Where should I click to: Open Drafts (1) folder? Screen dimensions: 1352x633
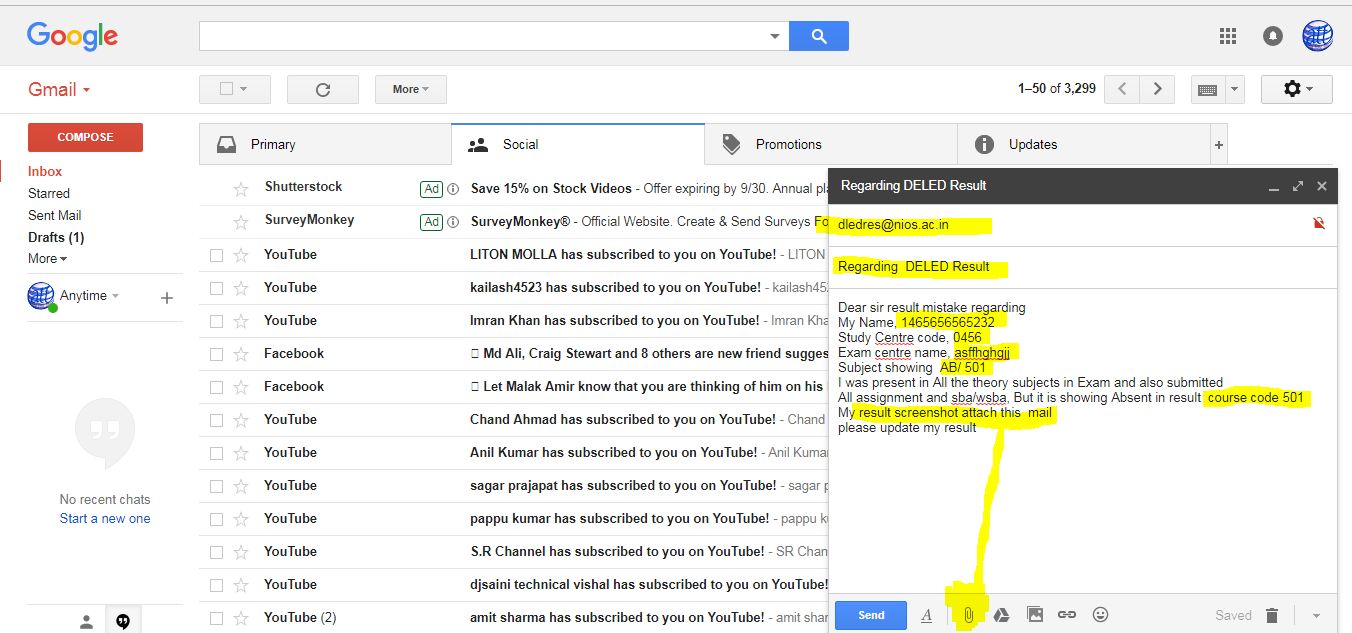point(56,237)
